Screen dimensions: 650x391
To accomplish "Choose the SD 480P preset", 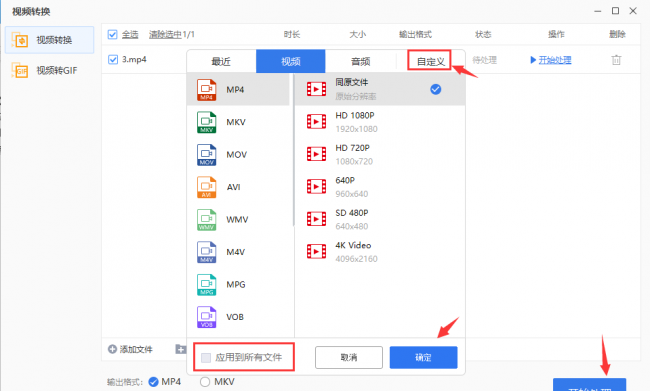I will [x=380, y=219].
